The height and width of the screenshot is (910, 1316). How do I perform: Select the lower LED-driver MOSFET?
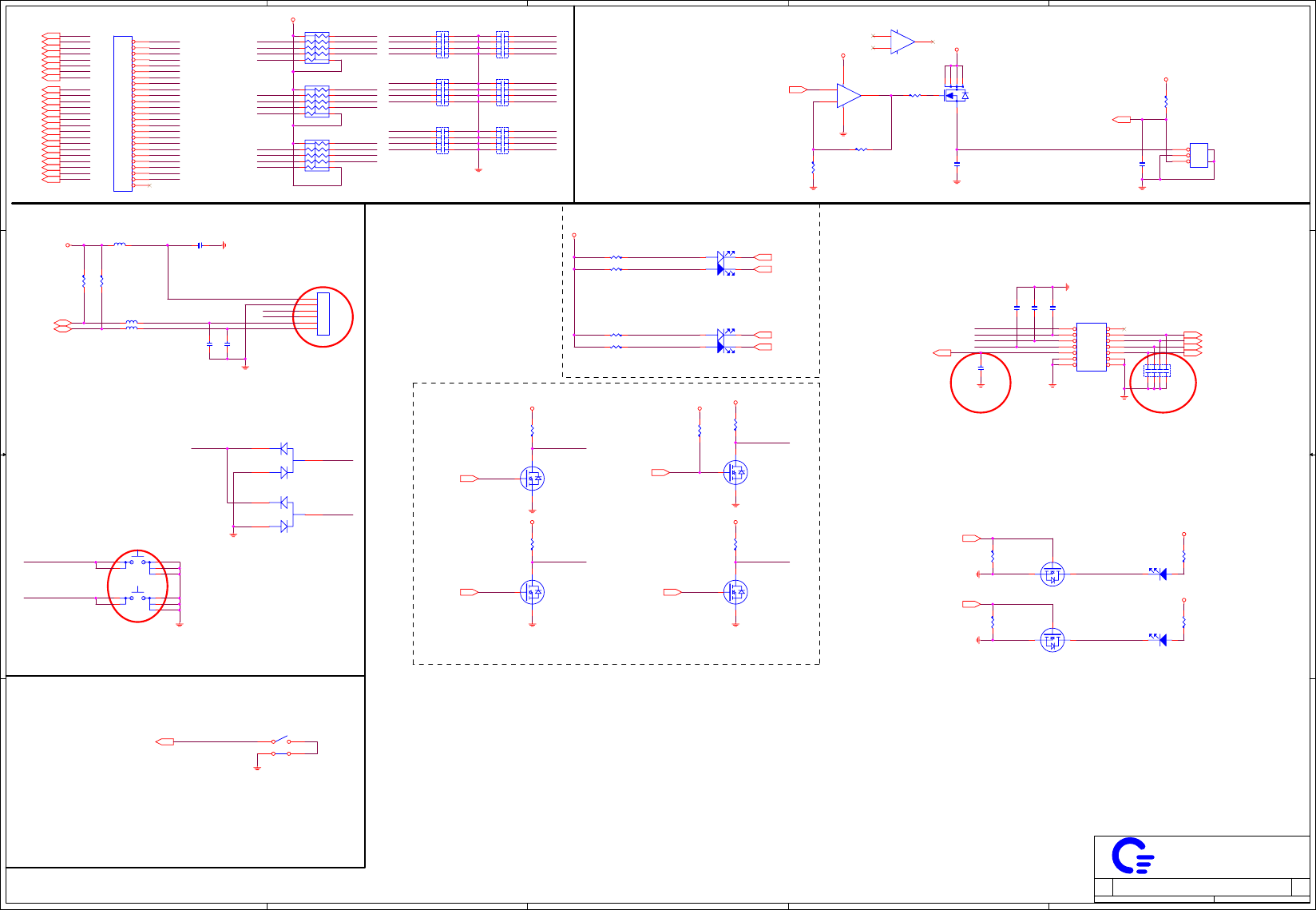tap(1052, 640)
